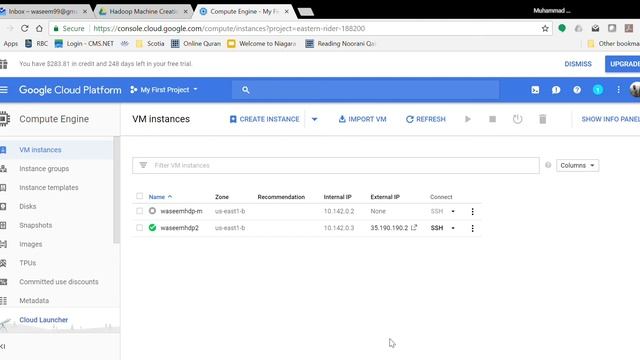Open the RBC bookmark

click(x=36, y=43)
